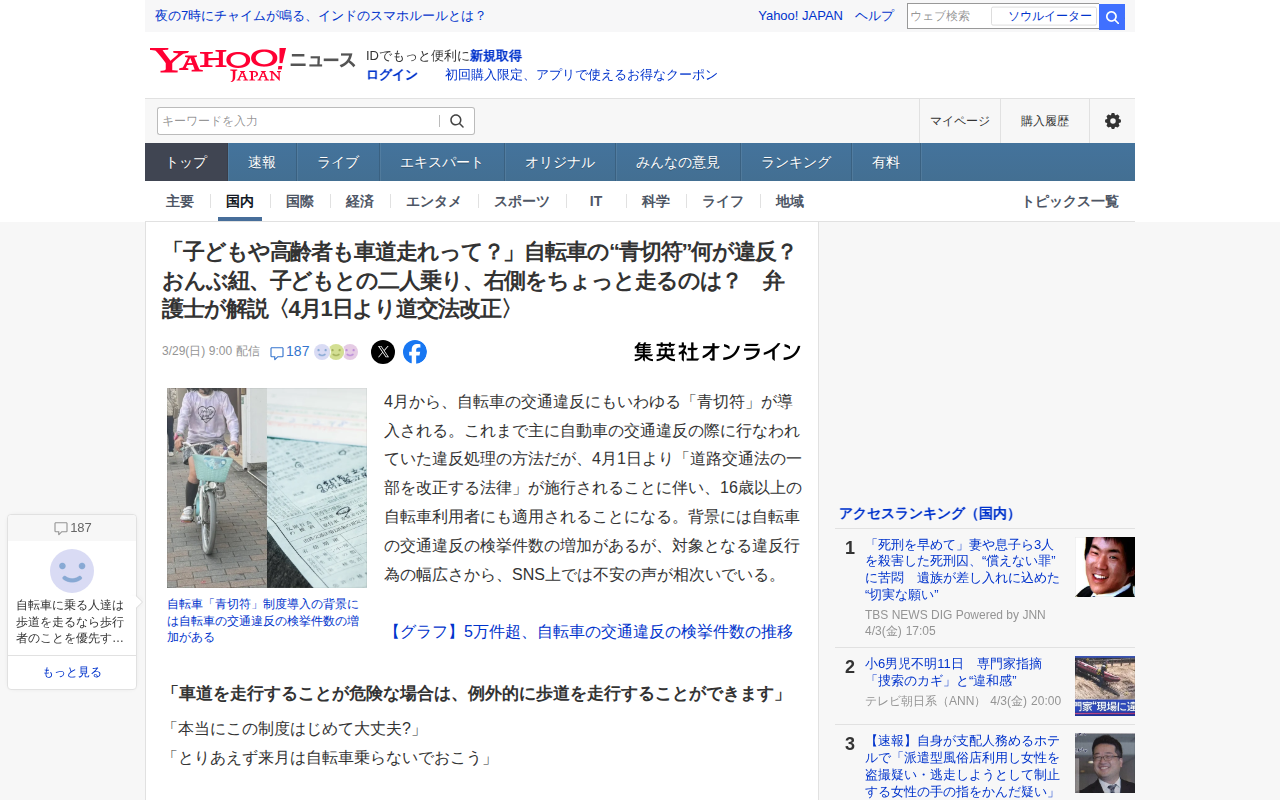Select the 国際 category
This screenshot has width=1280, height=800.
coord(300,201)
